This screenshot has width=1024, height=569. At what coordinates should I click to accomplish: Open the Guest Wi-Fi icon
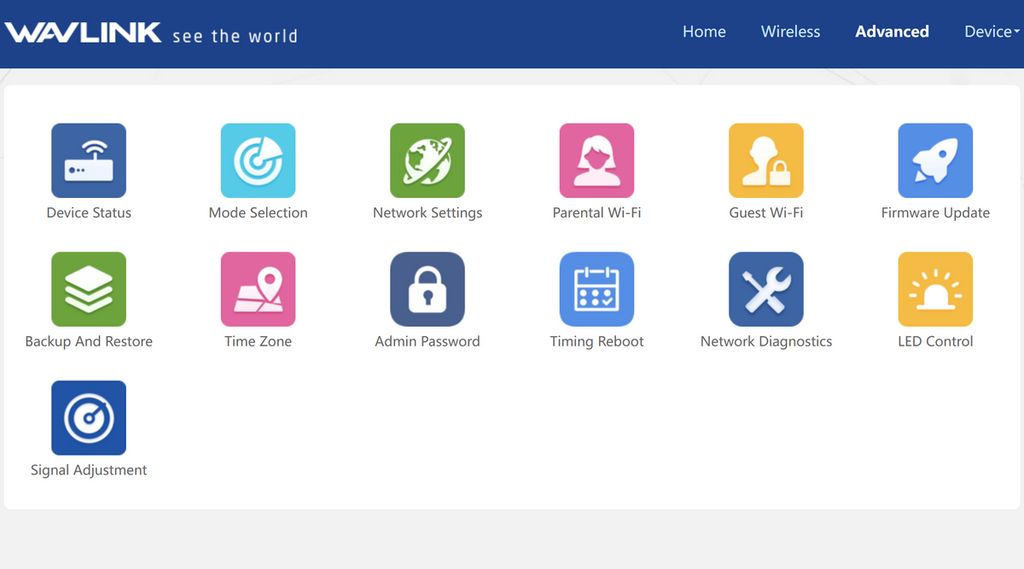coord(766,160)
